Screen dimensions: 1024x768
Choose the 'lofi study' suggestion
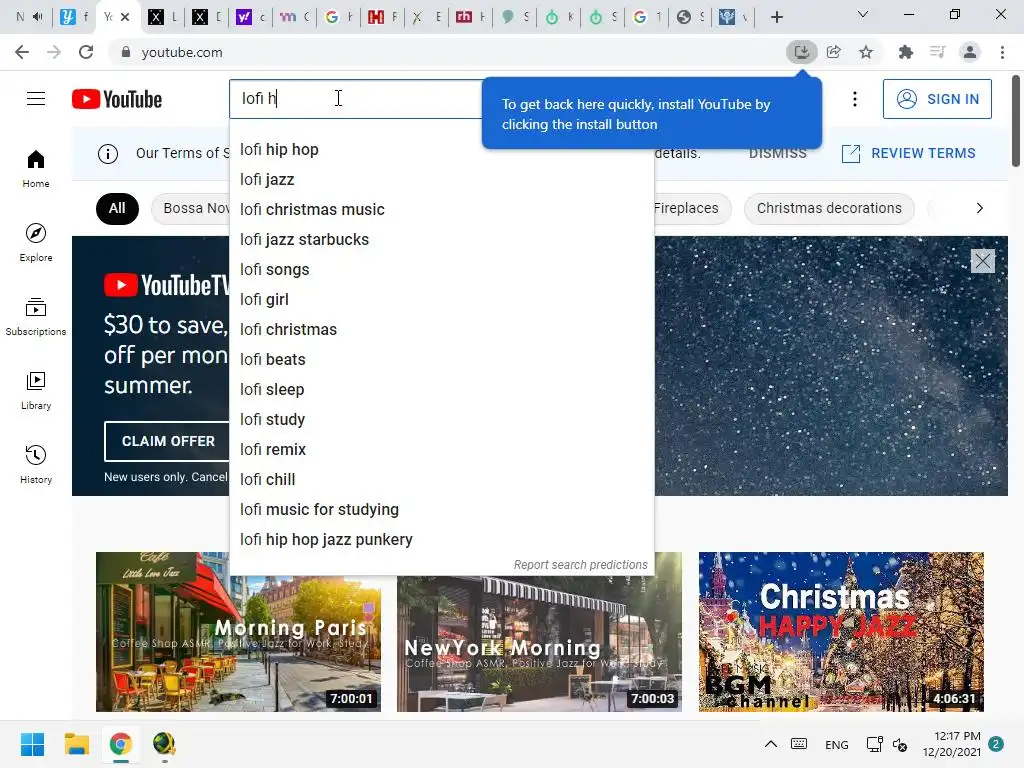pyautogui.click(x=441, y=420)
